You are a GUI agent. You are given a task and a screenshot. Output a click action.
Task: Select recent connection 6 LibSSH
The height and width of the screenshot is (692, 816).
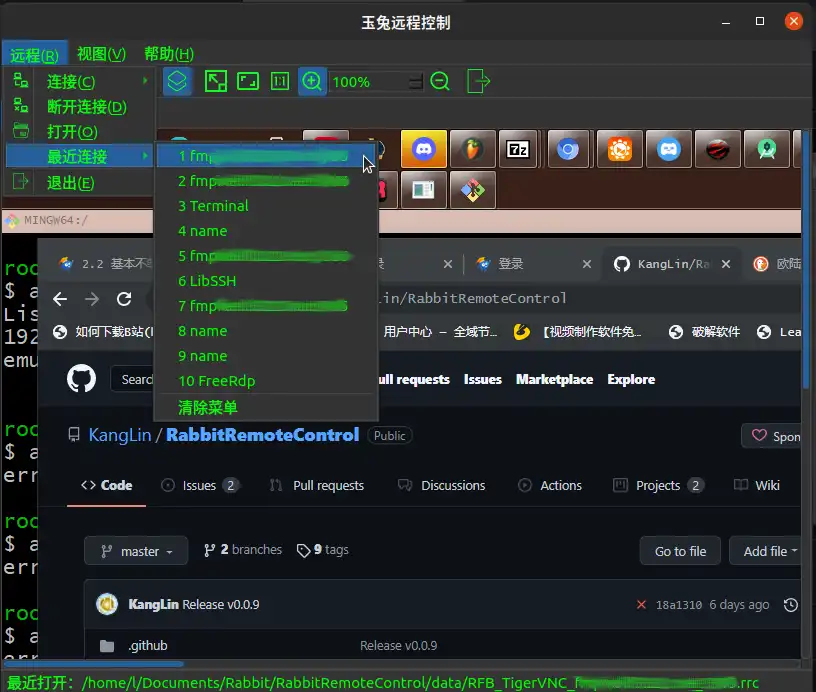point(265,281)
